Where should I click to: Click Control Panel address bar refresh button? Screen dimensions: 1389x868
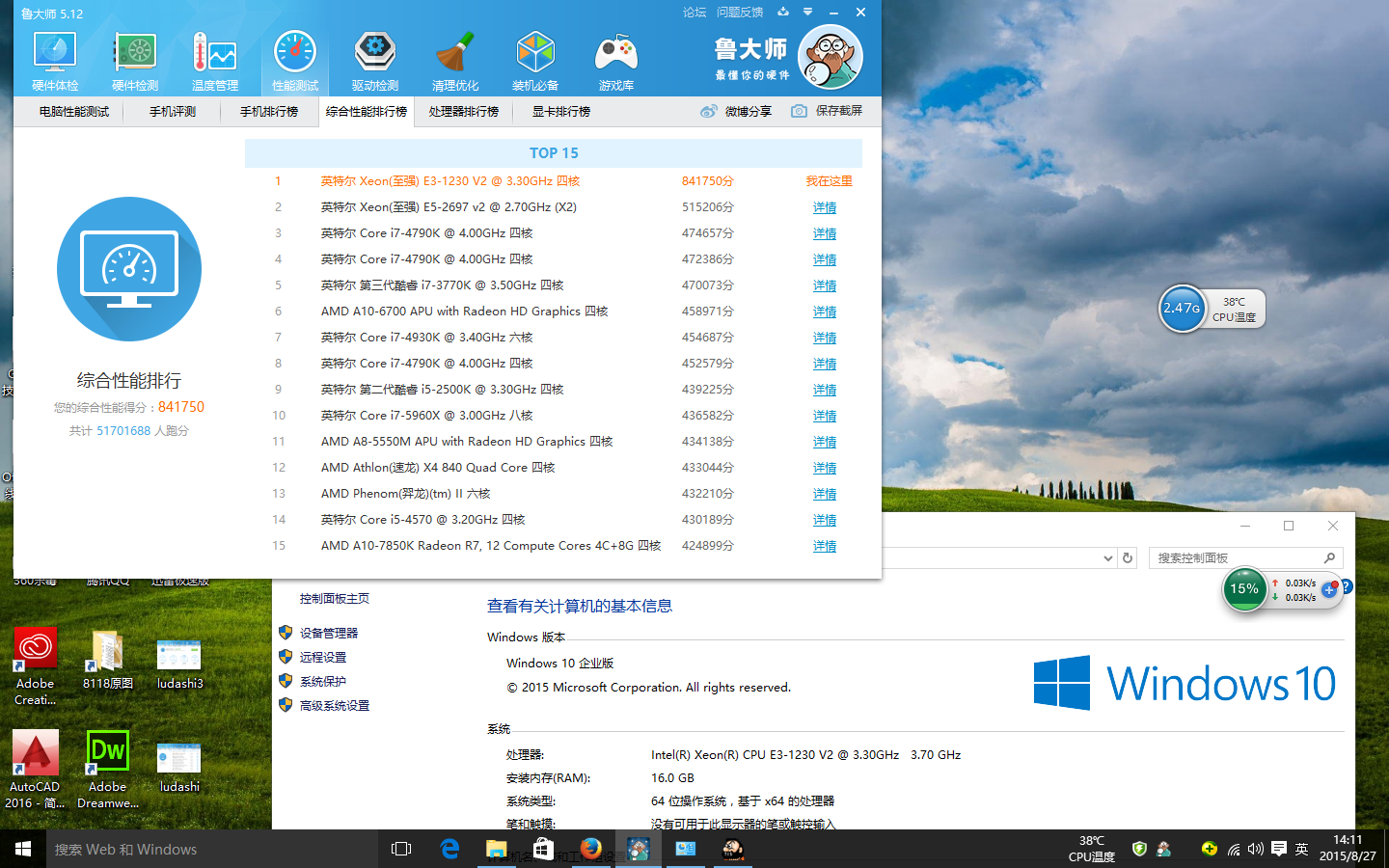click(1128, 557)
